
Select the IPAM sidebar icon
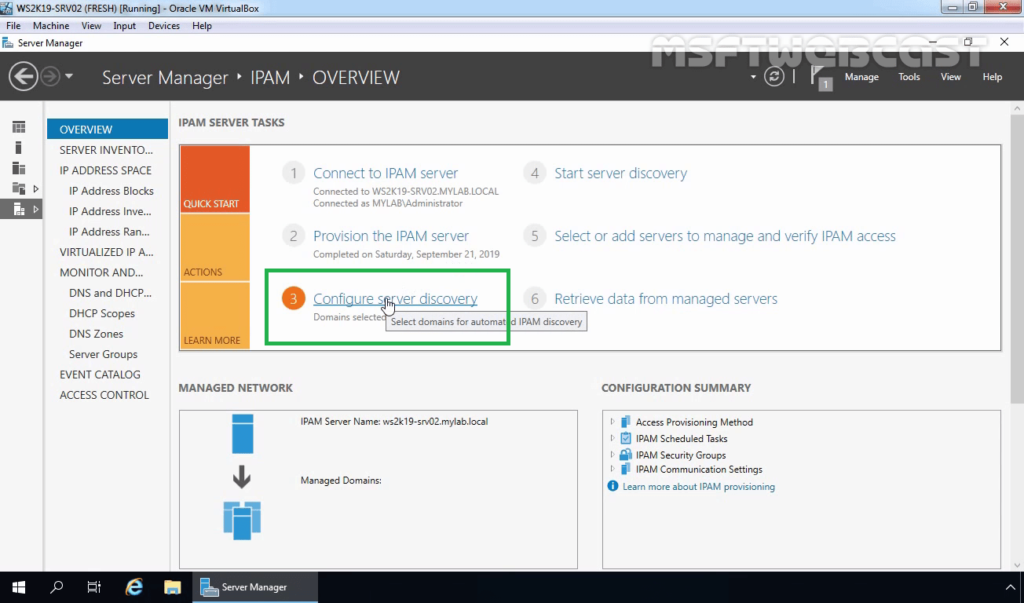(x=19, y=210)
